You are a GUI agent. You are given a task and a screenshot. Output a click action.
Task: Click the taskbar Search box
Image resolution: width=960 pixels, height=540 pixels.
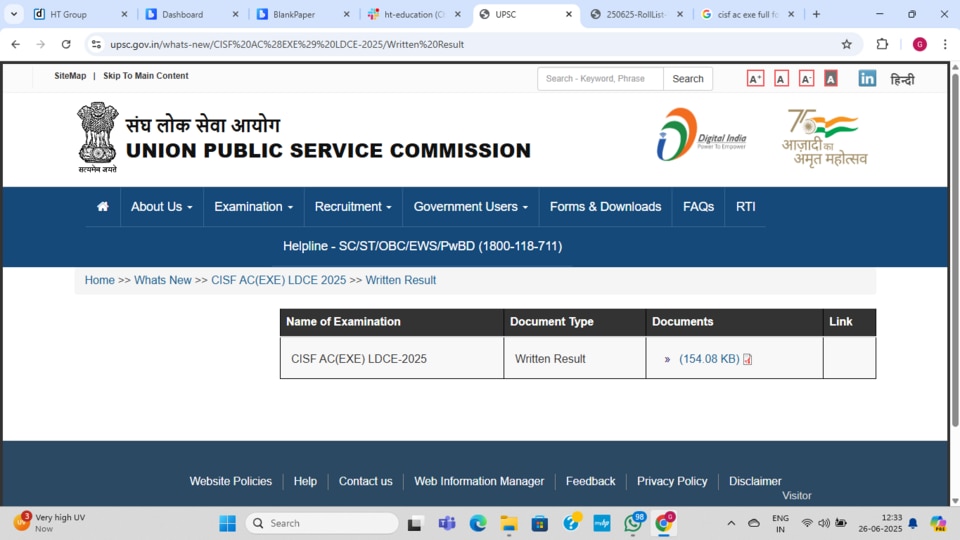pyautogui.click(x=322, y=523)
